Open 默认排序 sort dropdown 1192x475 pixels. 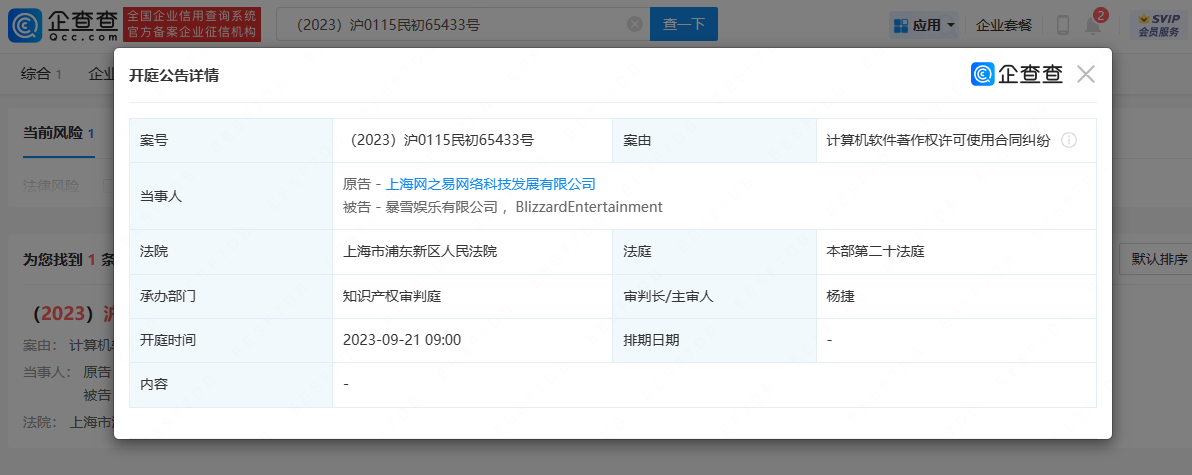1156,259
